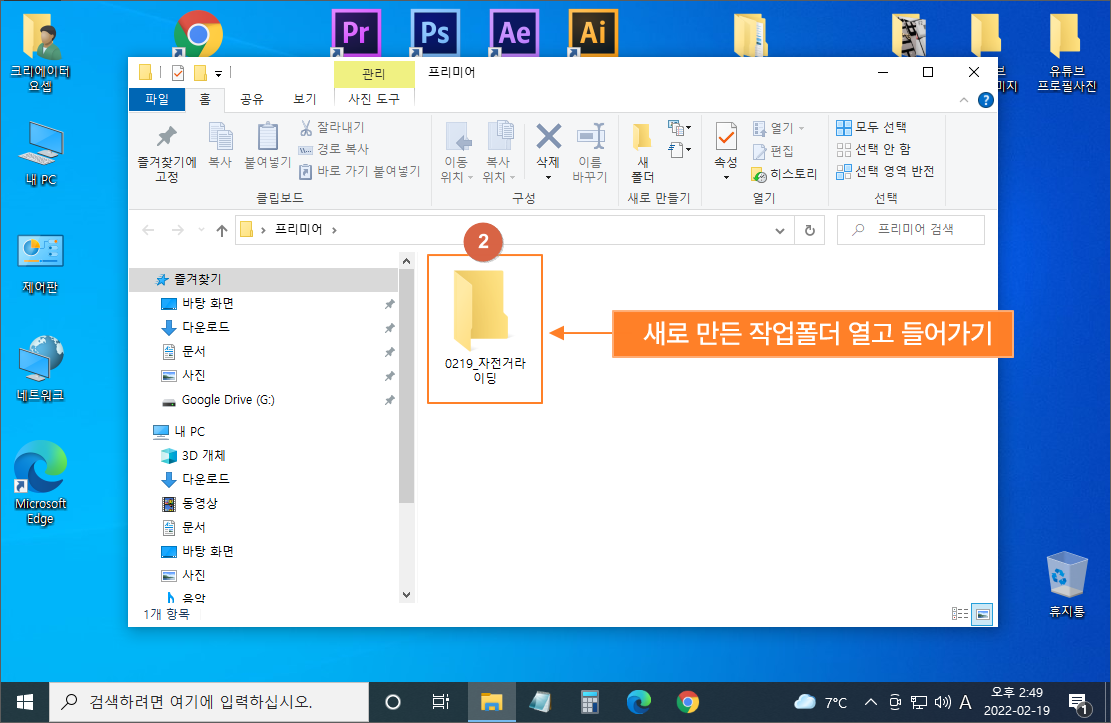Open the Calculator taskbar icon

coord(590,702)
